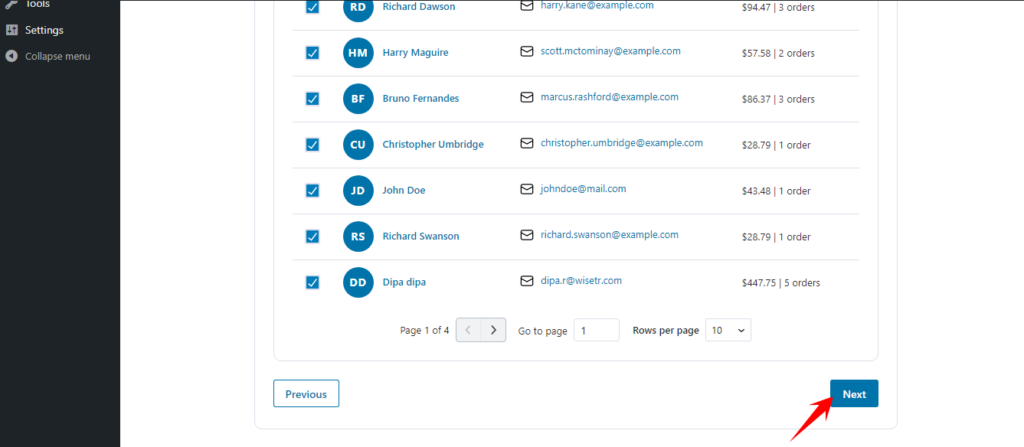Screen dimensions: 1024x447
Task: Click the "$94.47 | 3 orders" value
Action: 778,8
